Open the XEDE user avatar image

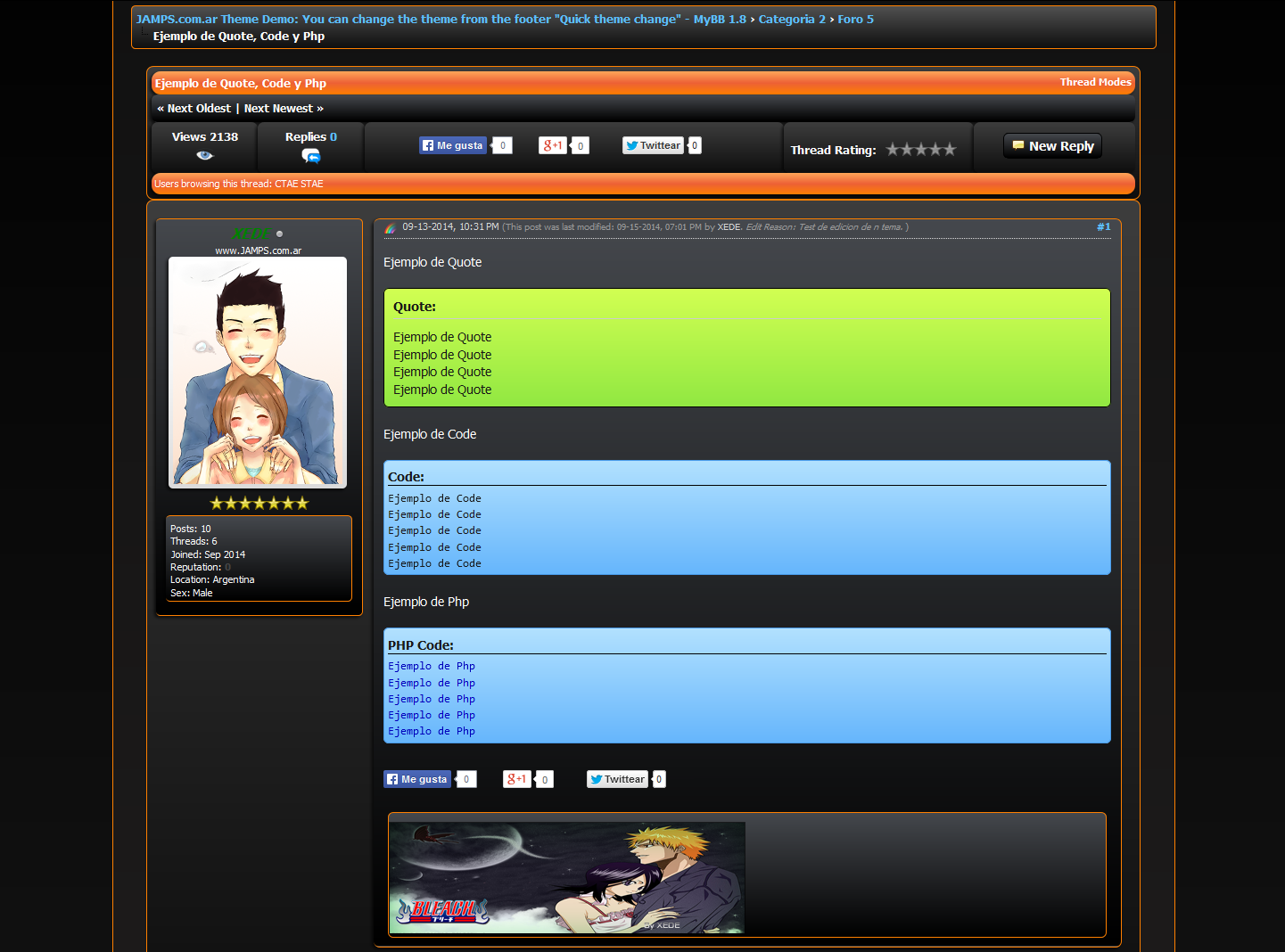[x=258, y=372]
